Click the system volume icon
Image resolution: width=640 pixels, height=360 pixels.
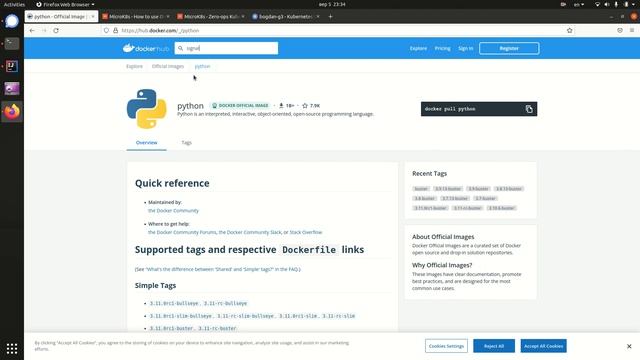click(607, 4)
